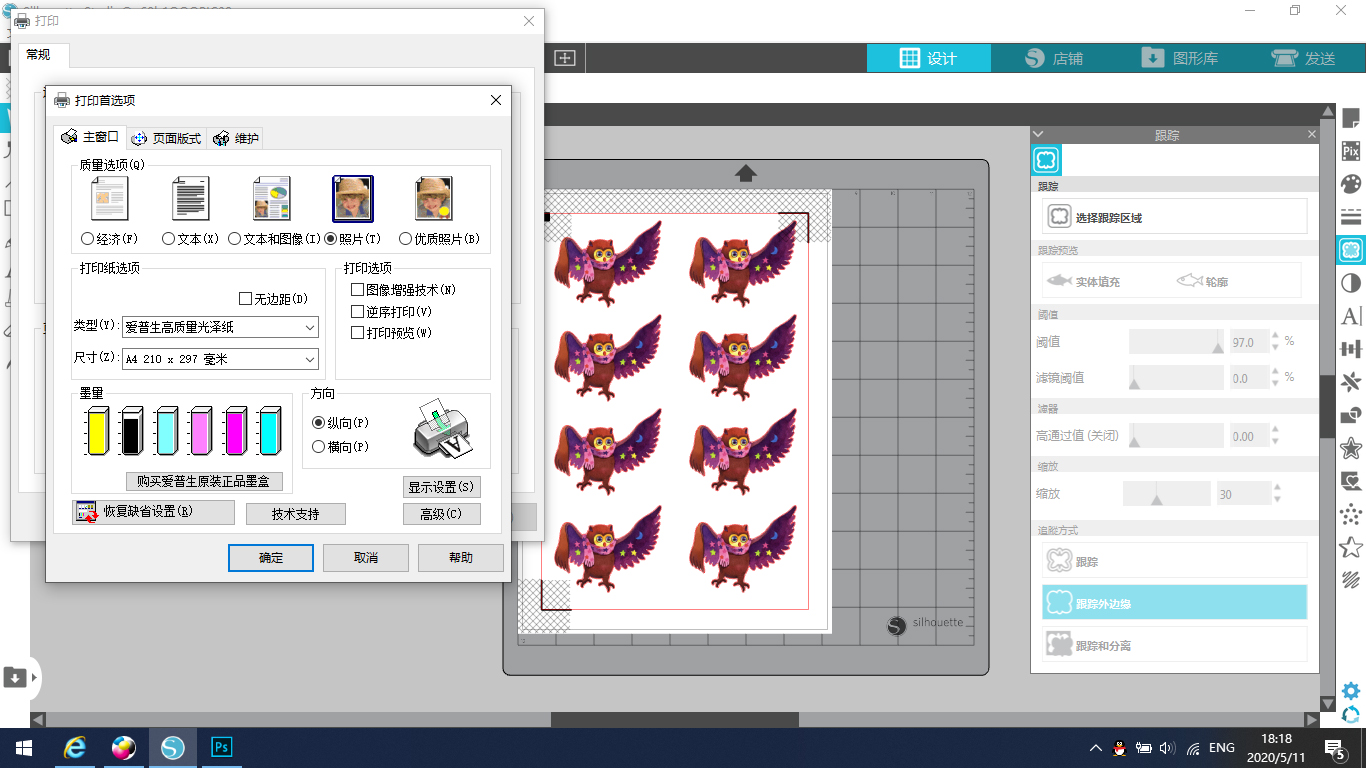Increase the 高通过值 value with stepper
This screenshot has height=768, width=1366.
point(1275,431)
